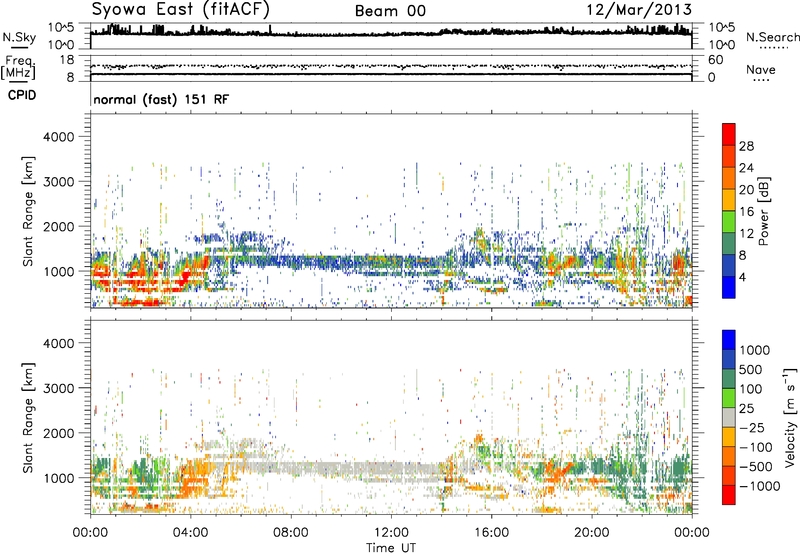Image resolution: width=800 pixels, height=554 pixels.
Task: Click the 'normal (fast) 151 RF' text
Action: pyautogui.click(x=161, y=99)
